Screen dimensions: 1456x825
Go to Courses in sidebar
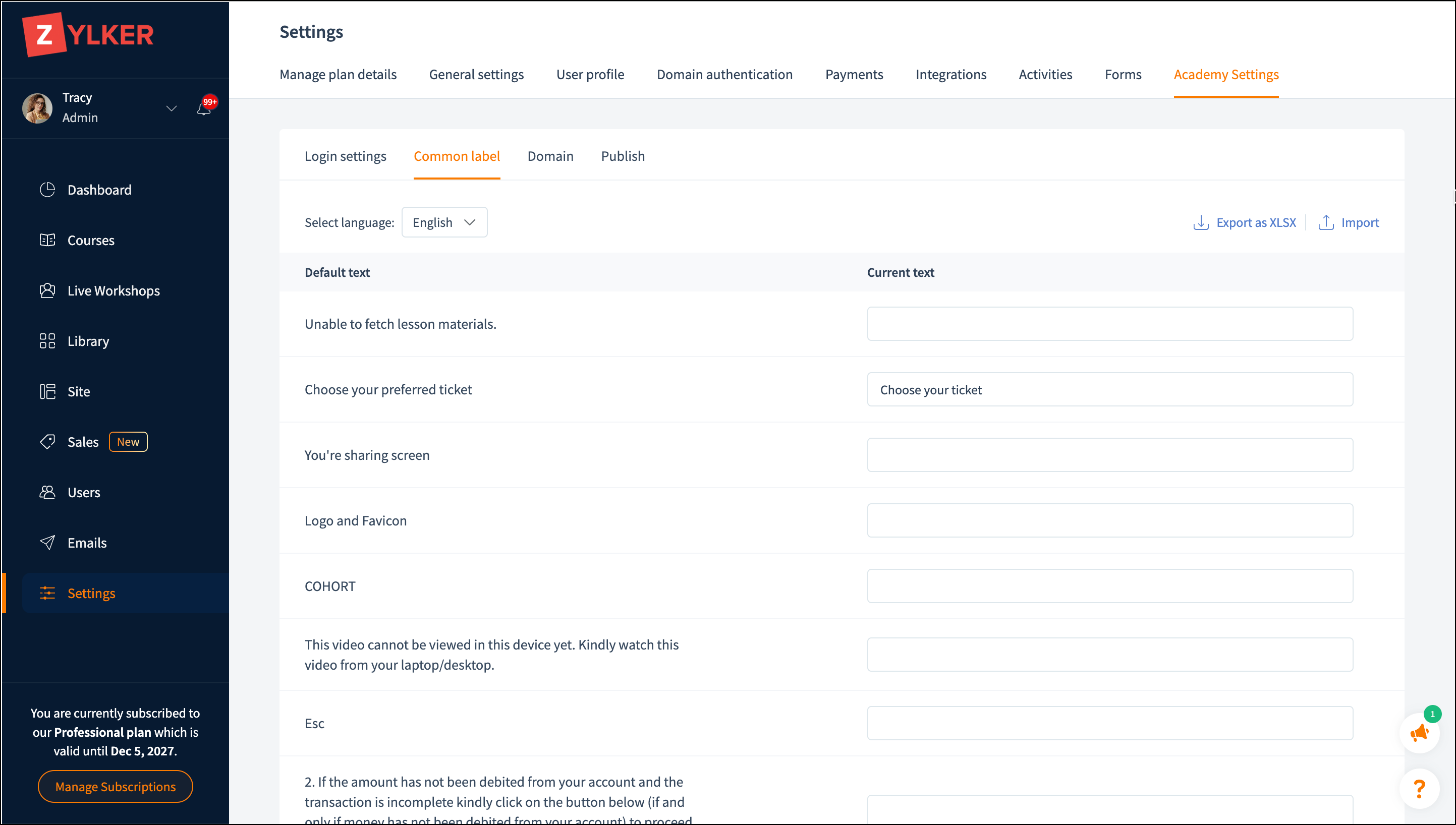pos(91,240)
